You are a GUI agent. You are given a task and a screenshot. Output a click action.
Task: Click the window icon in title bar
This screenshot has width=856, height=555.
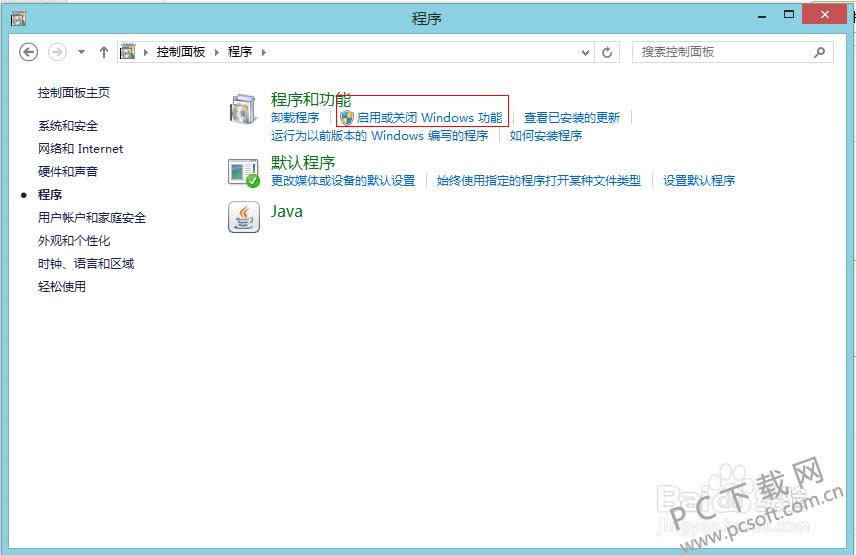point(19,18)
